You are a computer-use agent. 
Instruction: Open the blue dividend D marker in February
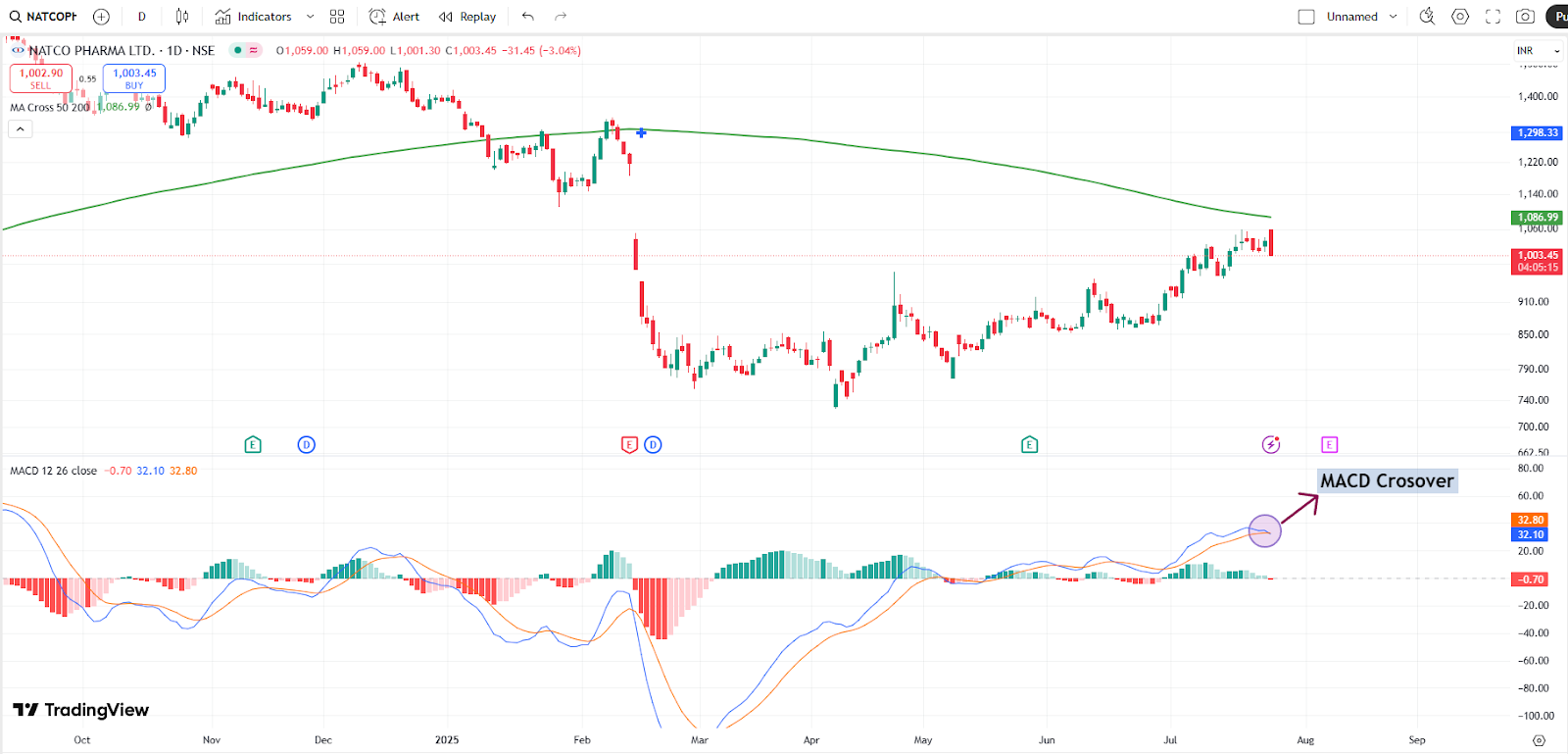(653, 445)
